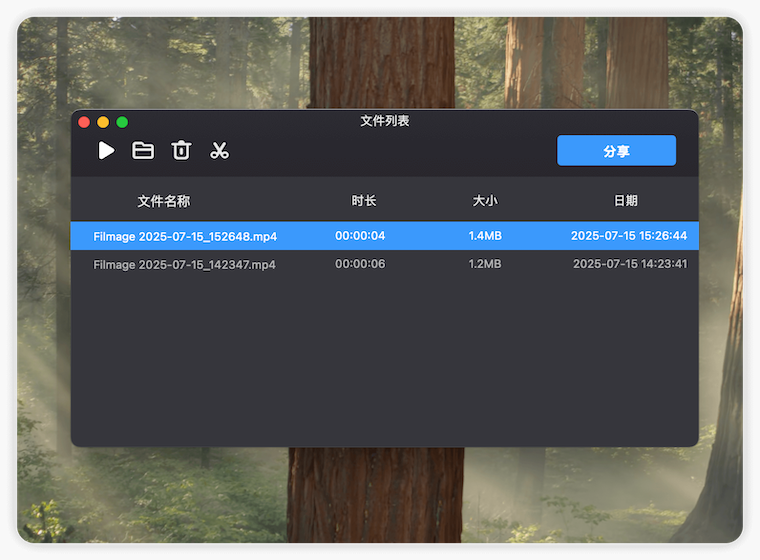This screenshot has width=760, height=560.
Task: Click the 1.2MB size cell
Action: tap(485, 265)
